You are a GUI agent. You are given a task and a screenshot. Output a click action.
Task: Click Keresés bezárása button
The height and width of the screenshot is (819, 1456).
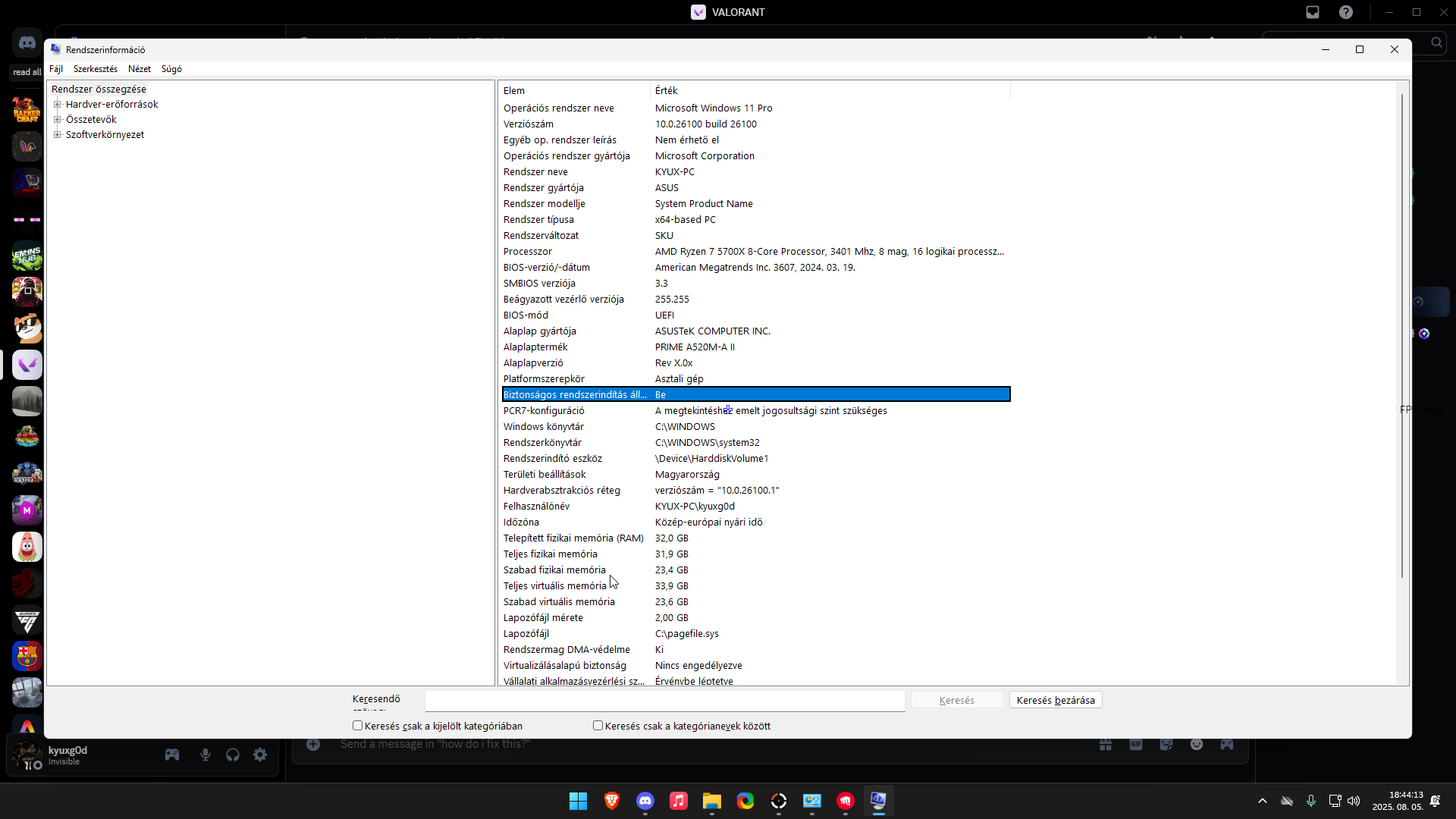click(1056, 700)
